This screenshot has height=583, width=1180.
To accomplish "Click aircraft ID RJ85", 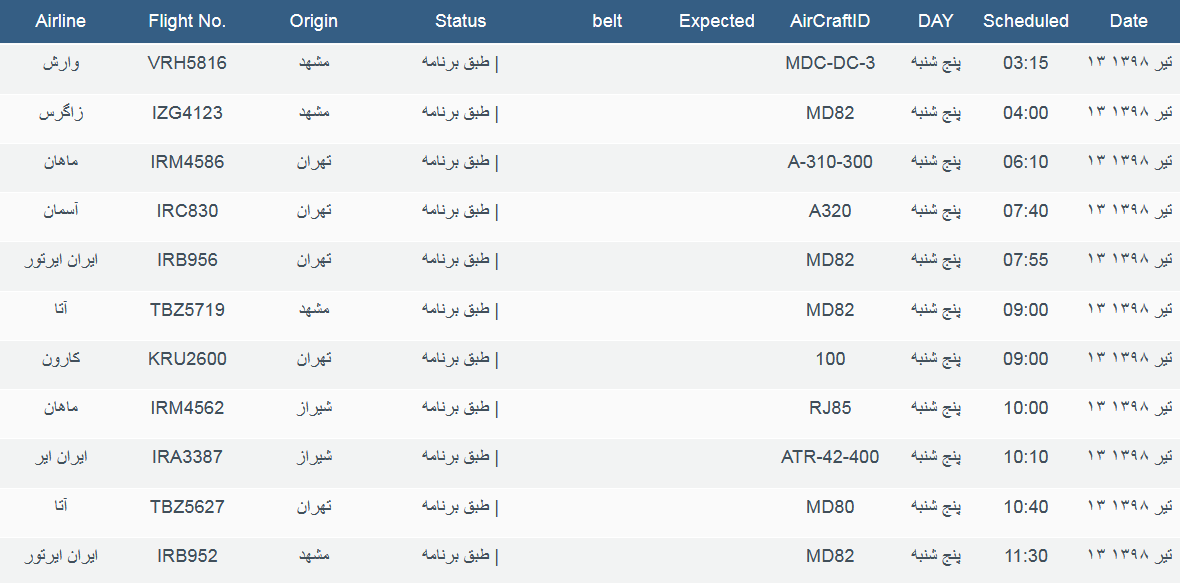I will (830, 408).
